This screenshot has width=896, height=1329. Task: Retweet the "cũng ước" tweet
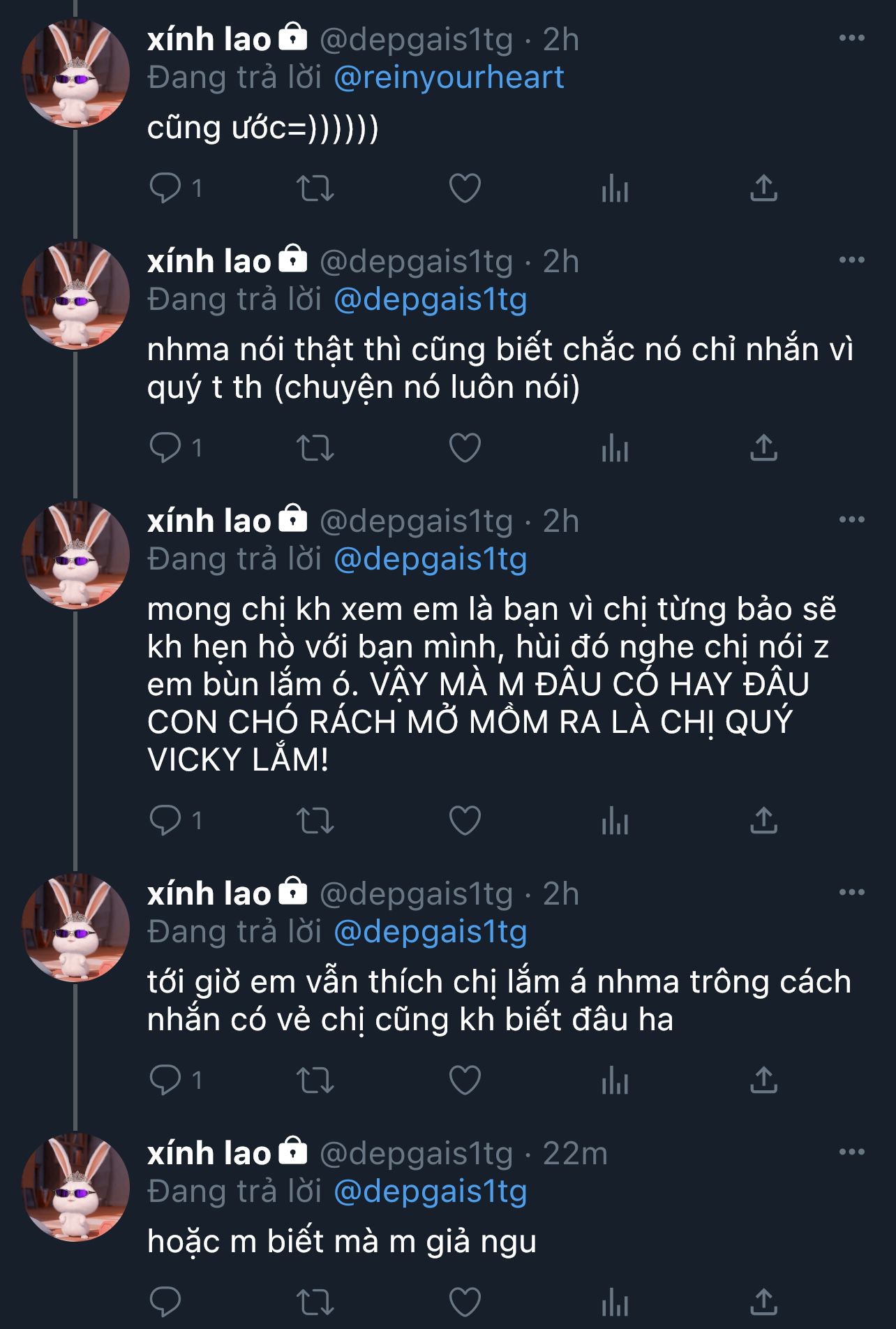315,188
